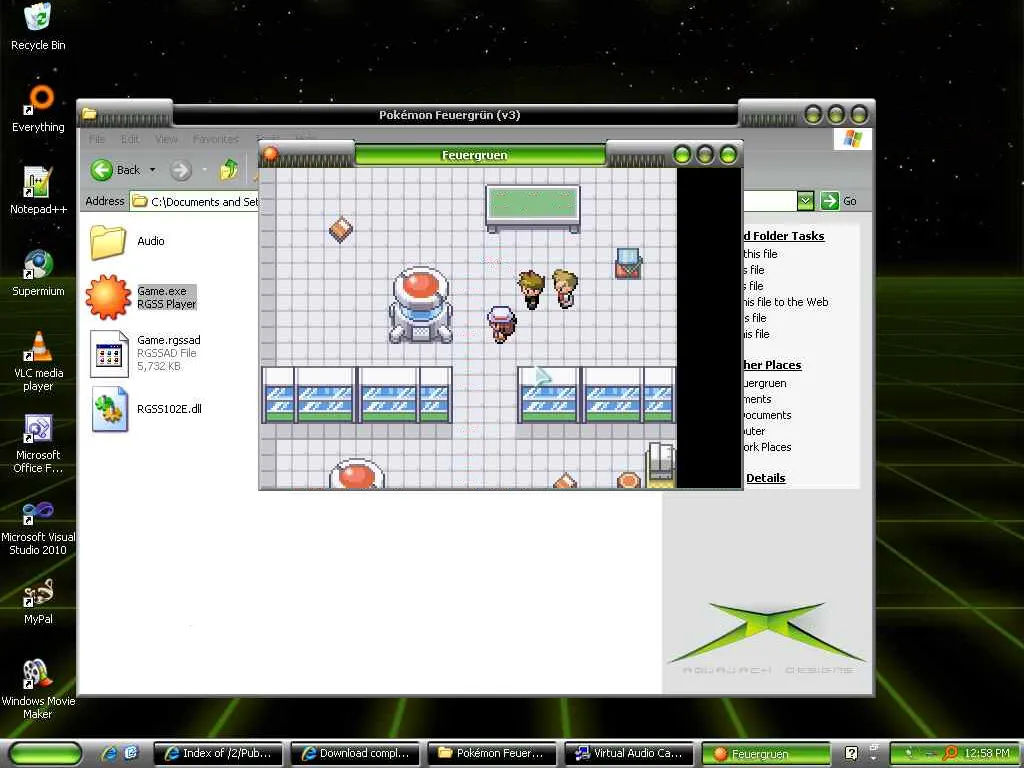Click the green table in the game room
Image resolution: width=1024 pixels, height=768 pixels.
tap(533, 209)
